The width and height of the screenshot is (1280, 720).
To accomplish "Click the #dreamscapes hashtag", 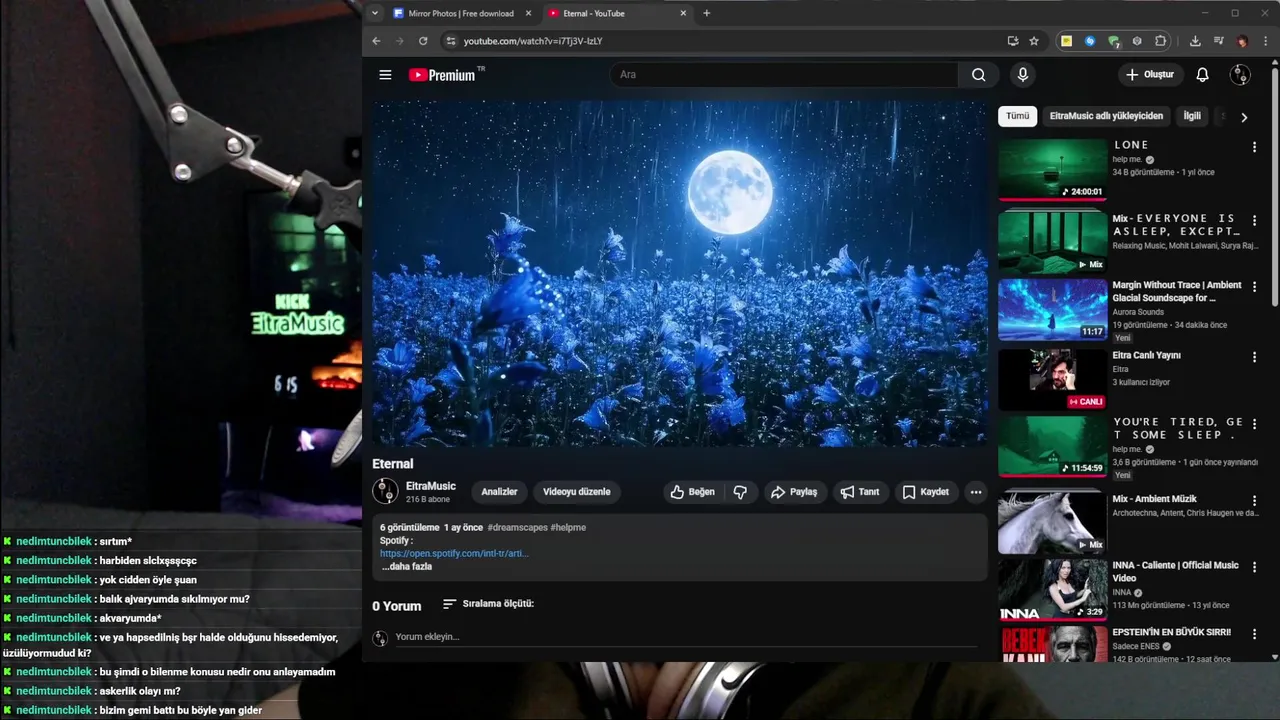I will tap(517, 527).
